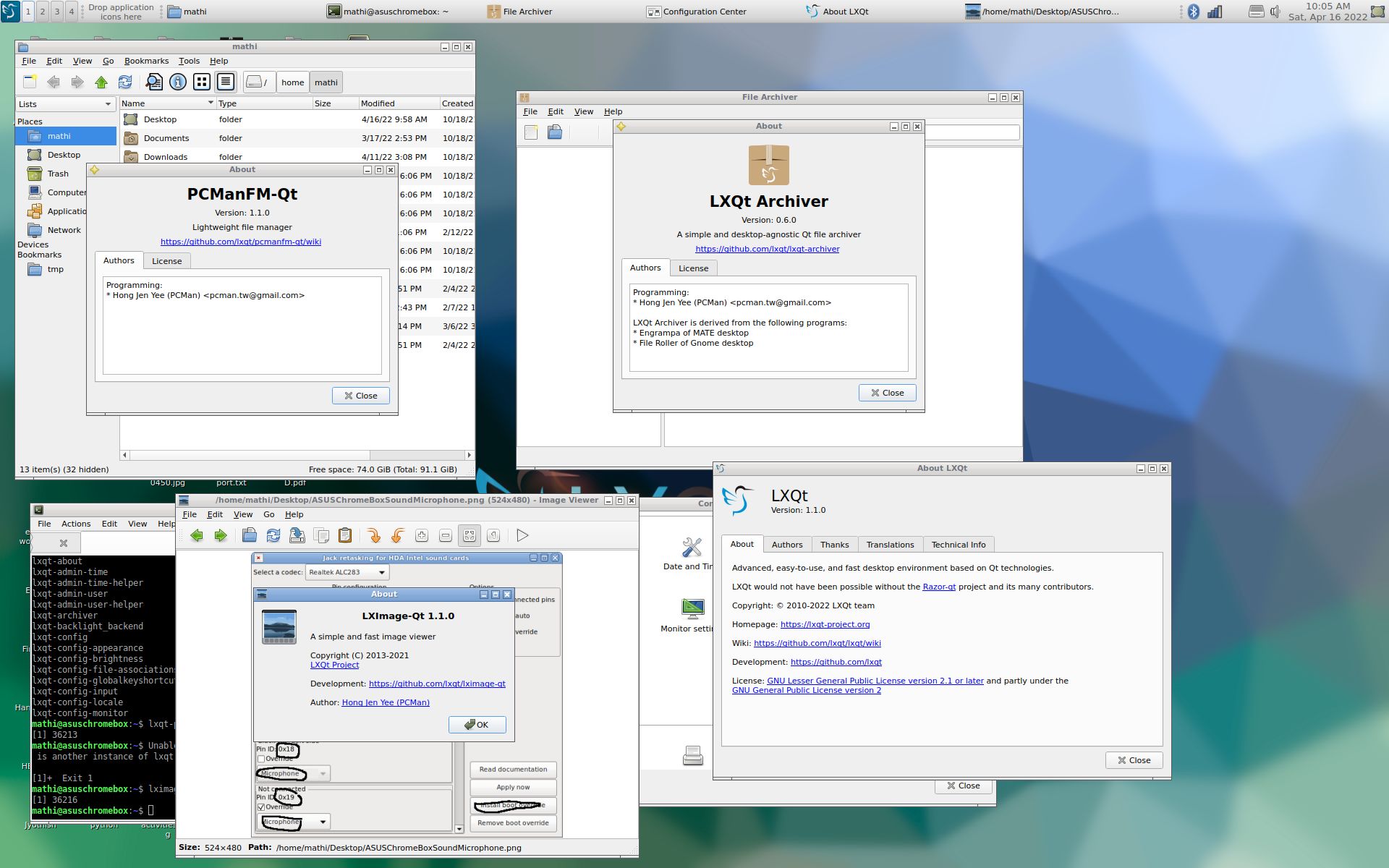This screenshot has height=868, width=1389.
Task: Open Actions menu in terminal window
Action: click(76, 524)
